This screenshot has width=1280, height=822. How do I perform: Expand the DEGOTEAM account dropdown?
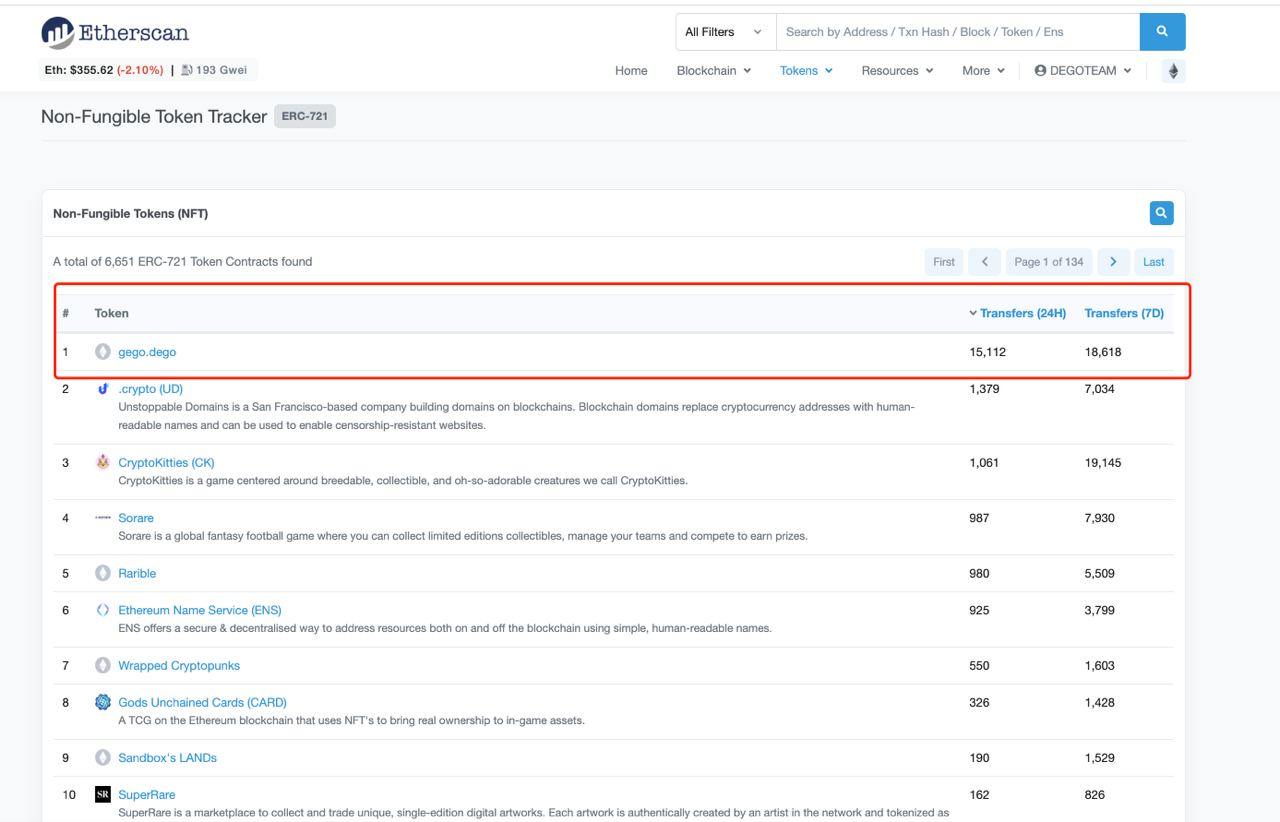[1083, 71]
